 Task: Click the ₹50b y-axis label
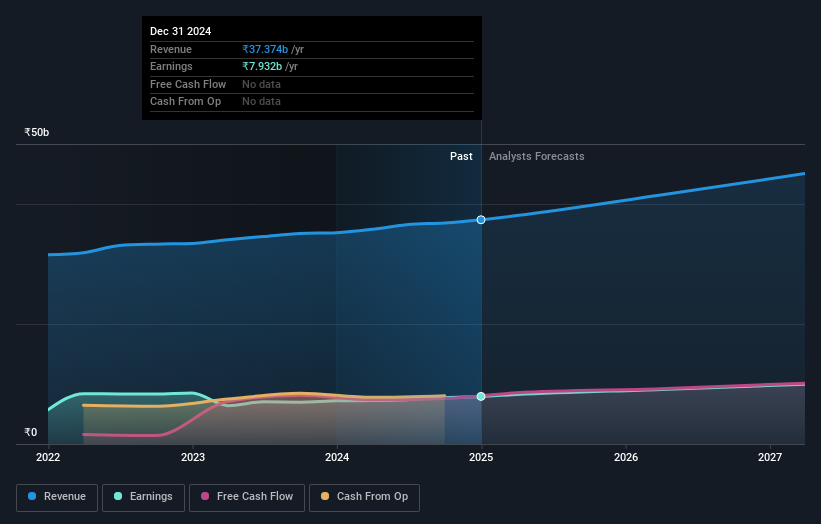(37, 132)
